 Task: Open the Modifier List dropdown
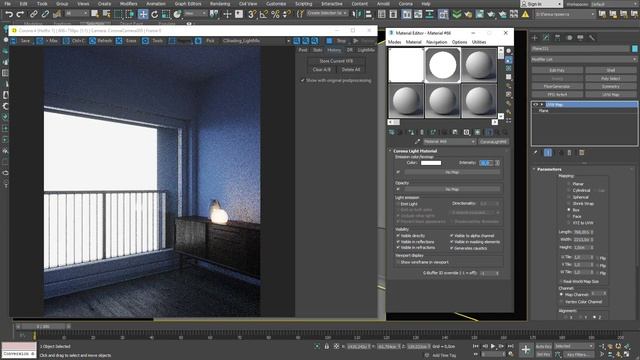coord(584,59)
